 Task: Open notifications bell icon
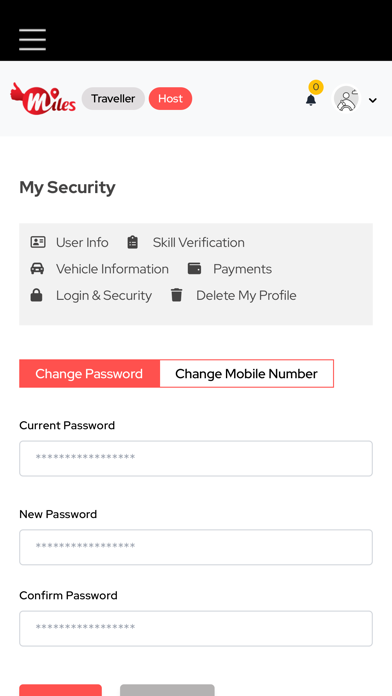click(x=311, y=100)
